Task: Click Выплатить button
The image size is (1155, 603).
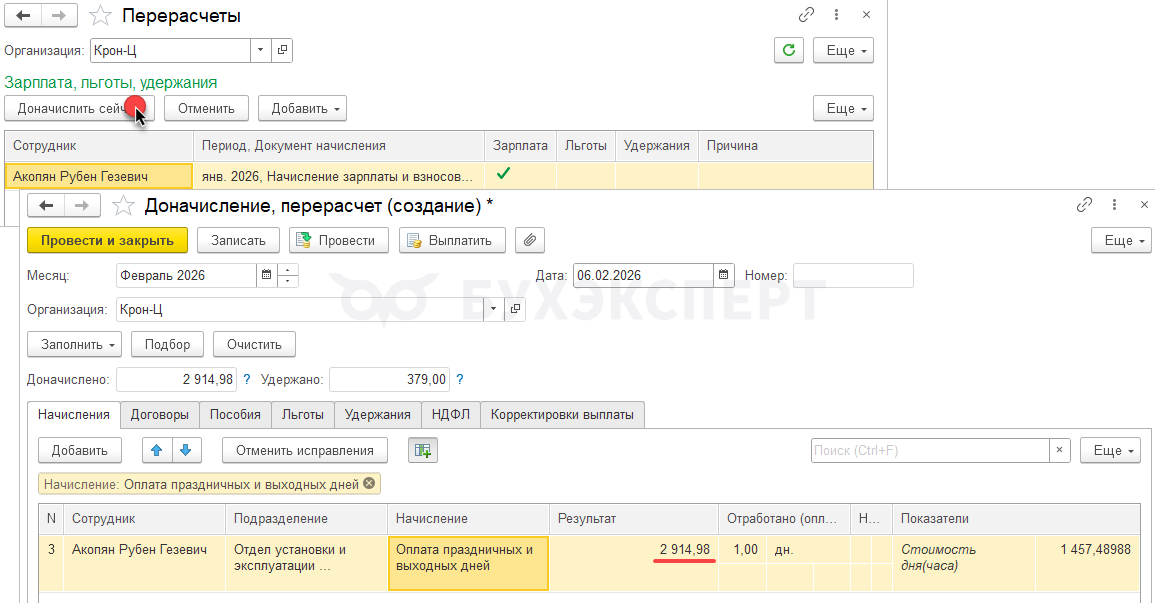Action: click(x=452, y=240)
